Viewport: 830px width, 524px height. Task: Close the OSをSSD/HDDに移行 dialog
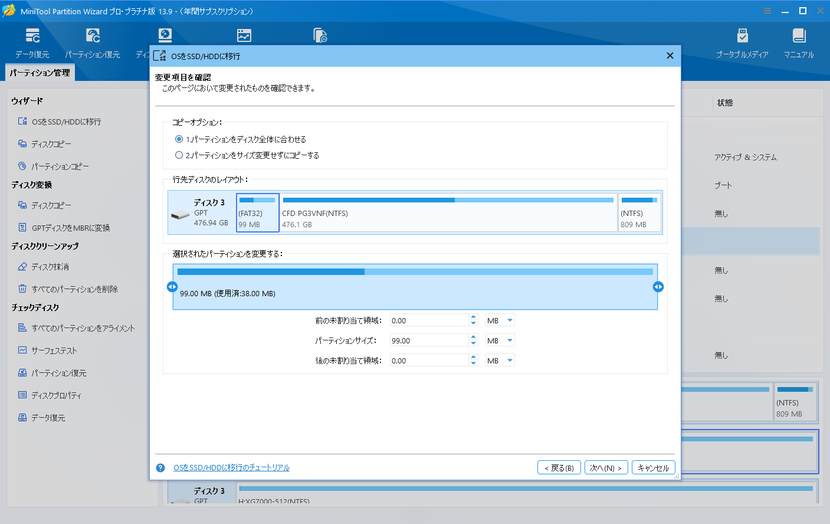(670, 56)
